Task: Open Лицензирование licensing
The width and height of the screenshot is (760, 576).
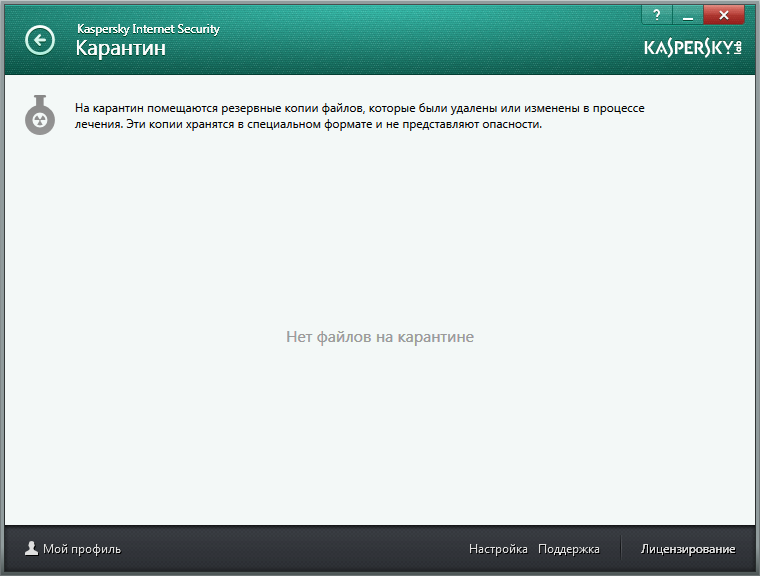Action: pyautogui.click(x=688, y=549)
